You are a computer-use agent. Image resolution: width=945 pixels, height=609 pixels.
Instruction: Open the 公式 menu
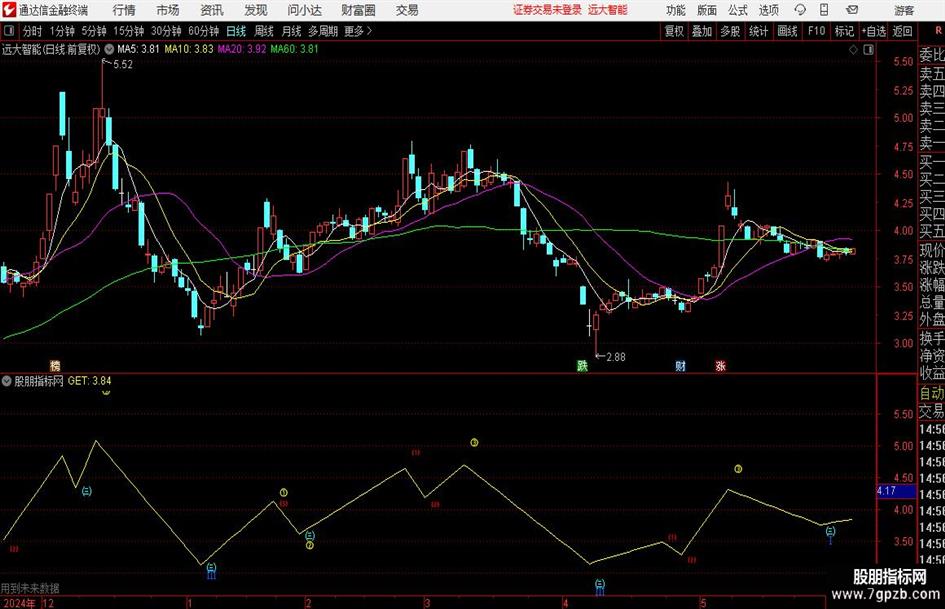(738, 10)
